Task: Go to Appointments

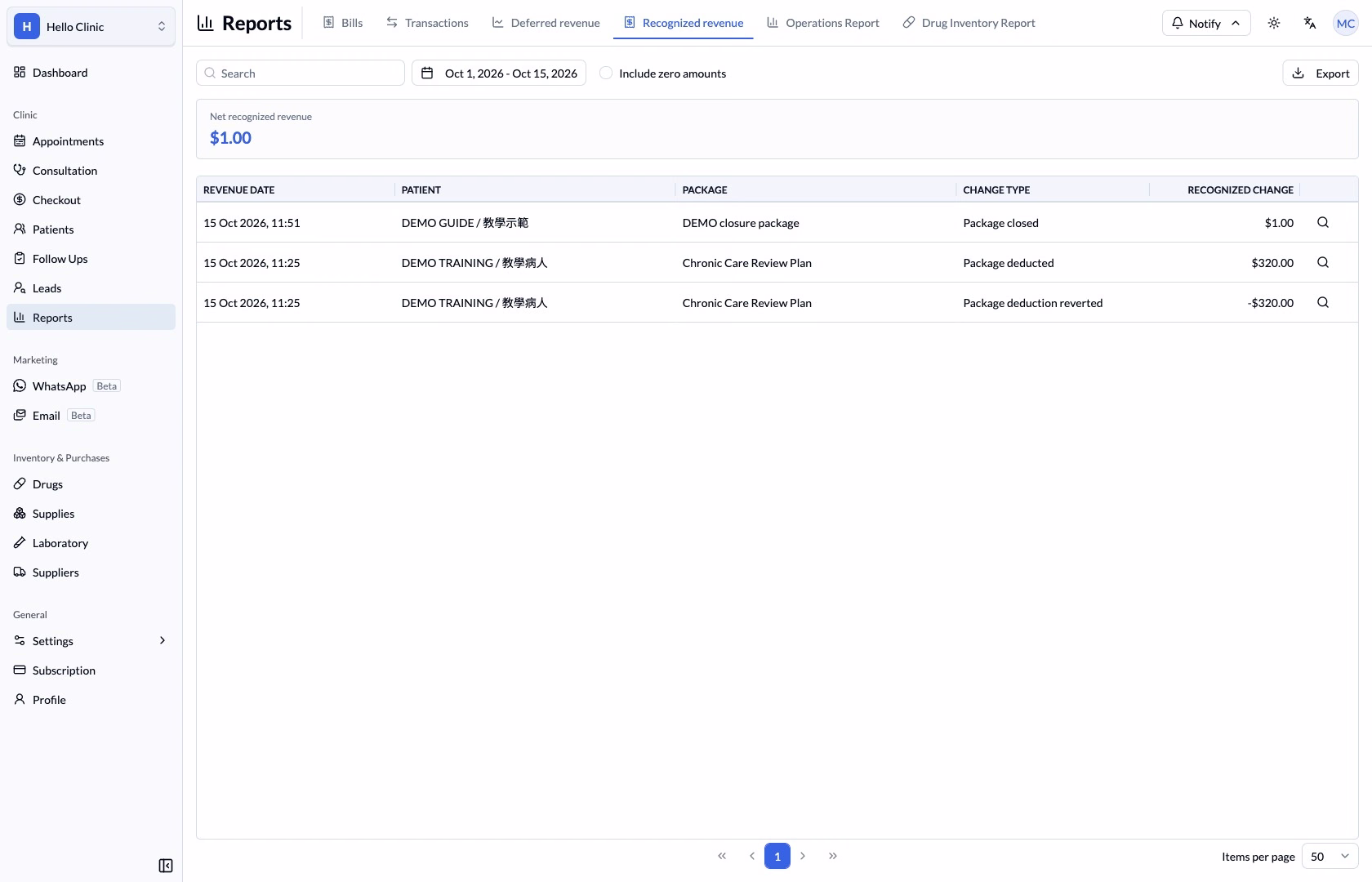Action: 91,141
